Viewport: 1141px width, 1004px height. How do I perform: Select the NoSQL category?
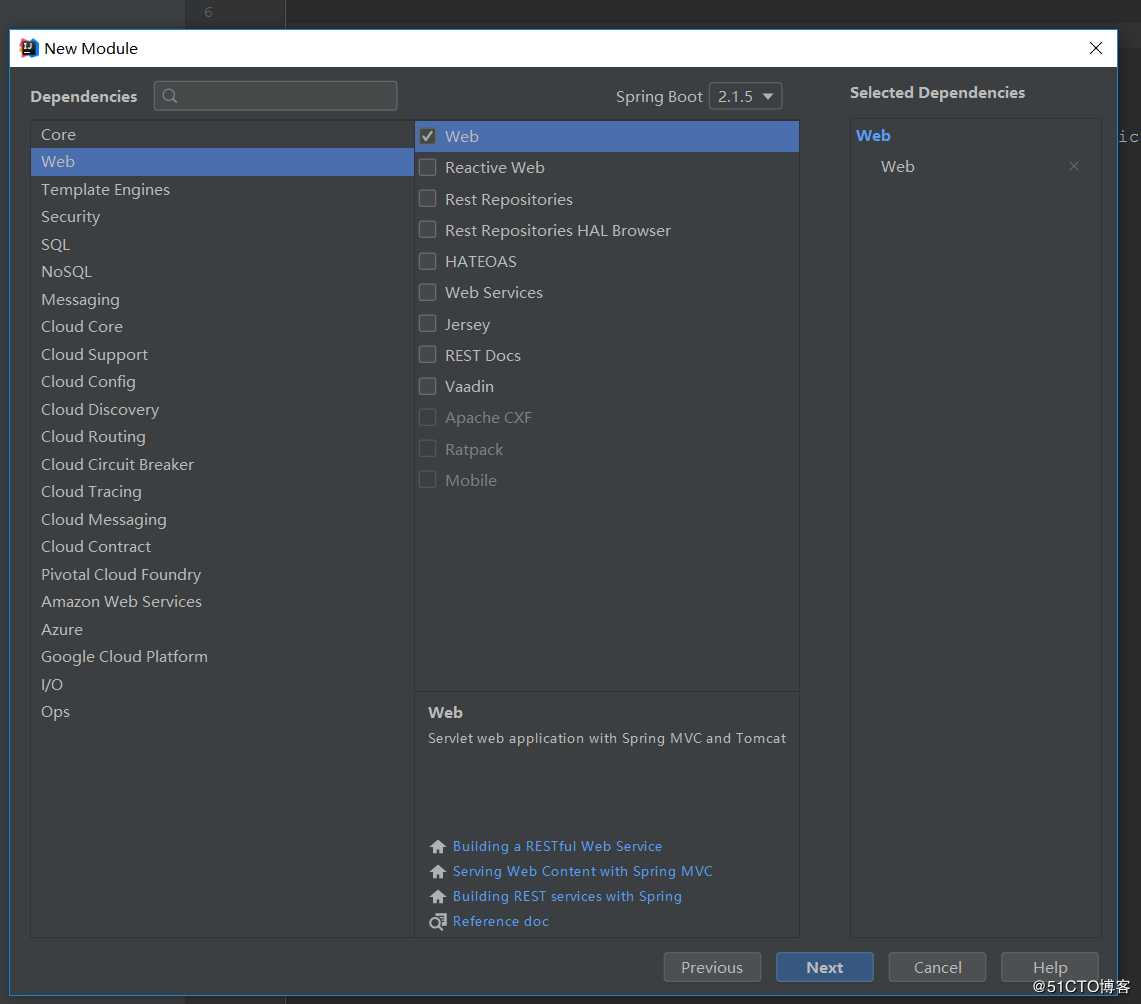click(222, 271)
